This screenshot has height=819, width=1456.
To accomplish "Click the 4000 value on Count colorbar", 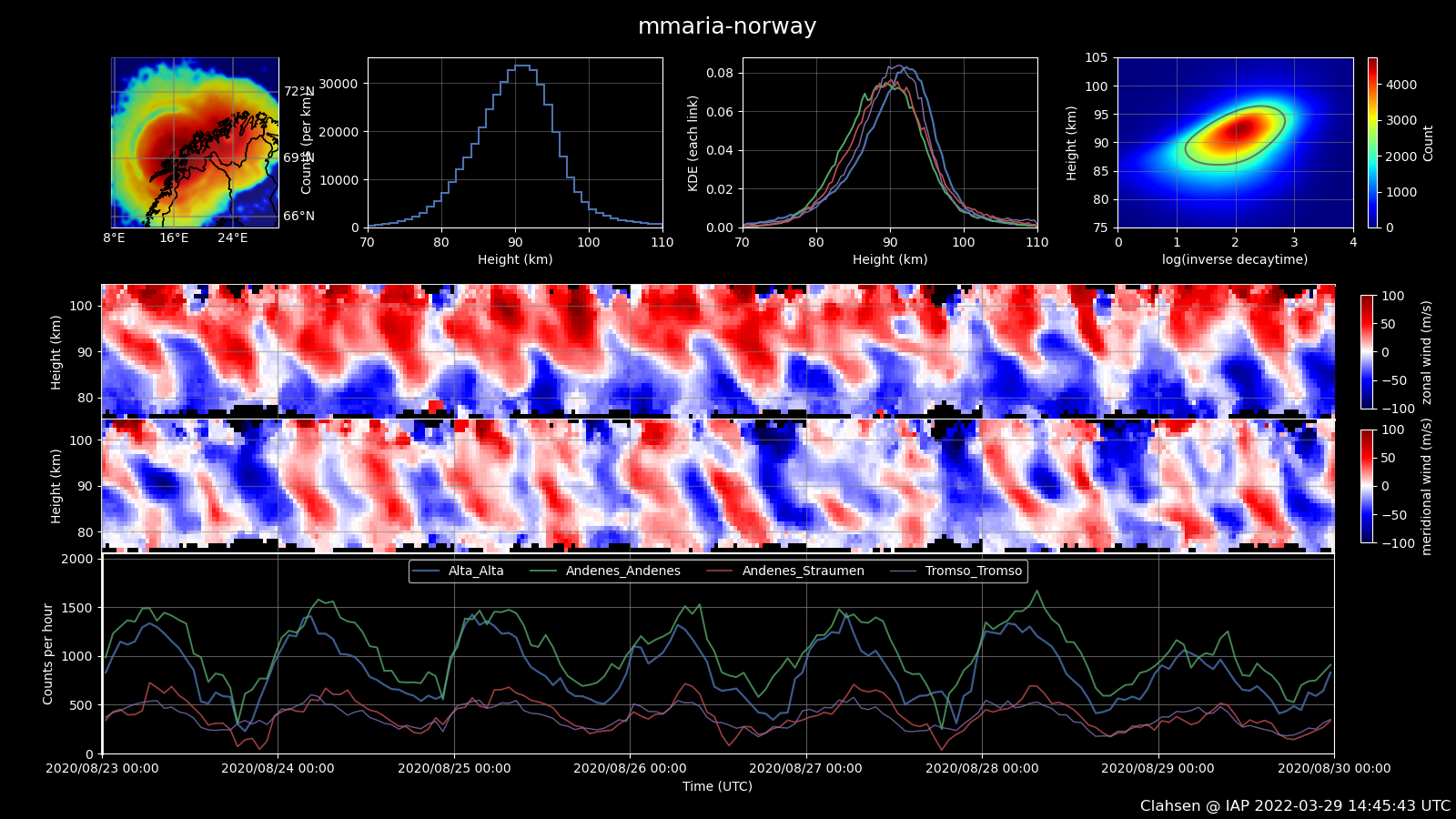I will [1401, 85].
